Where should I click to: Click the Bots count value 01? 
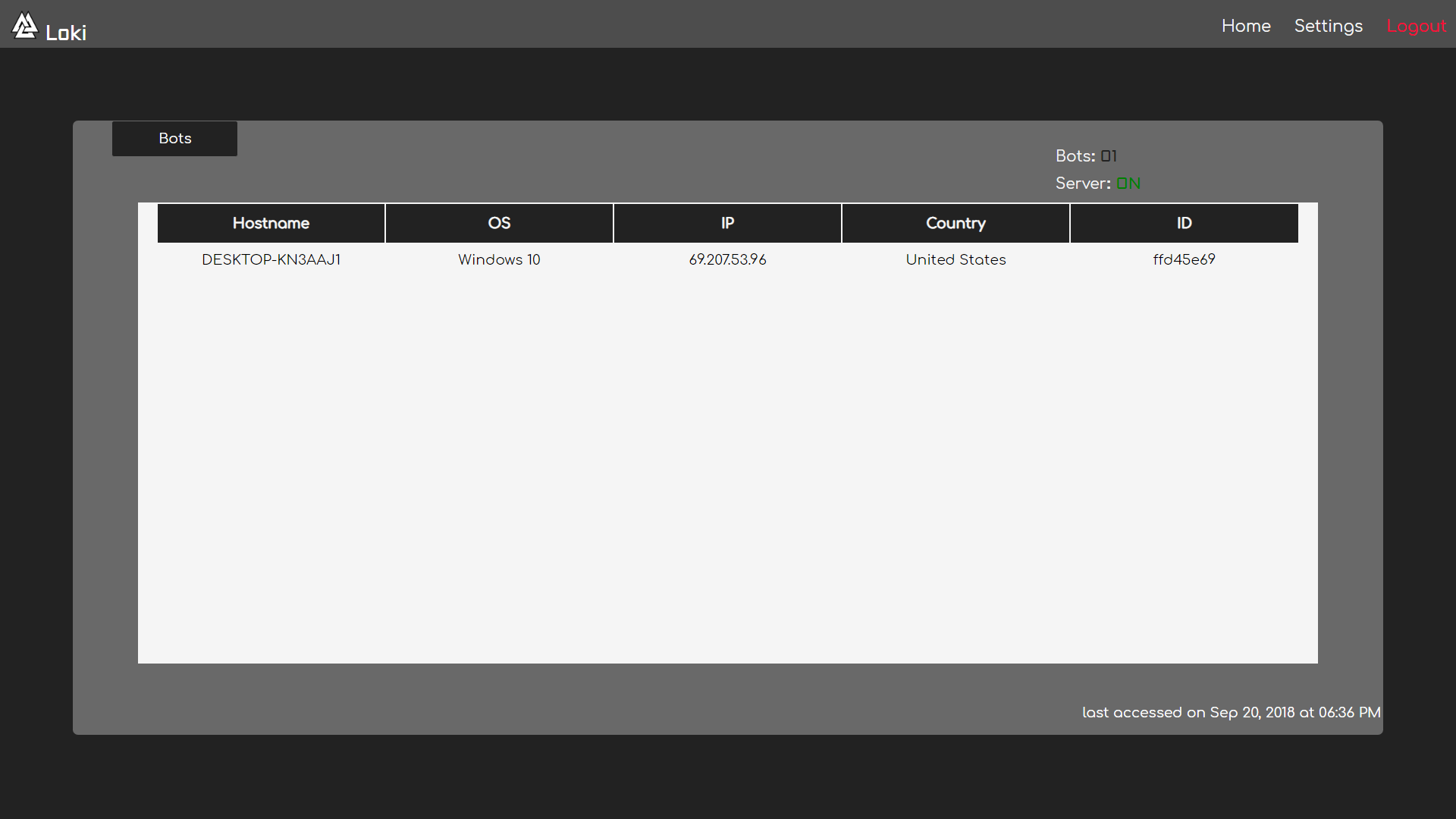pos(1109,156)
